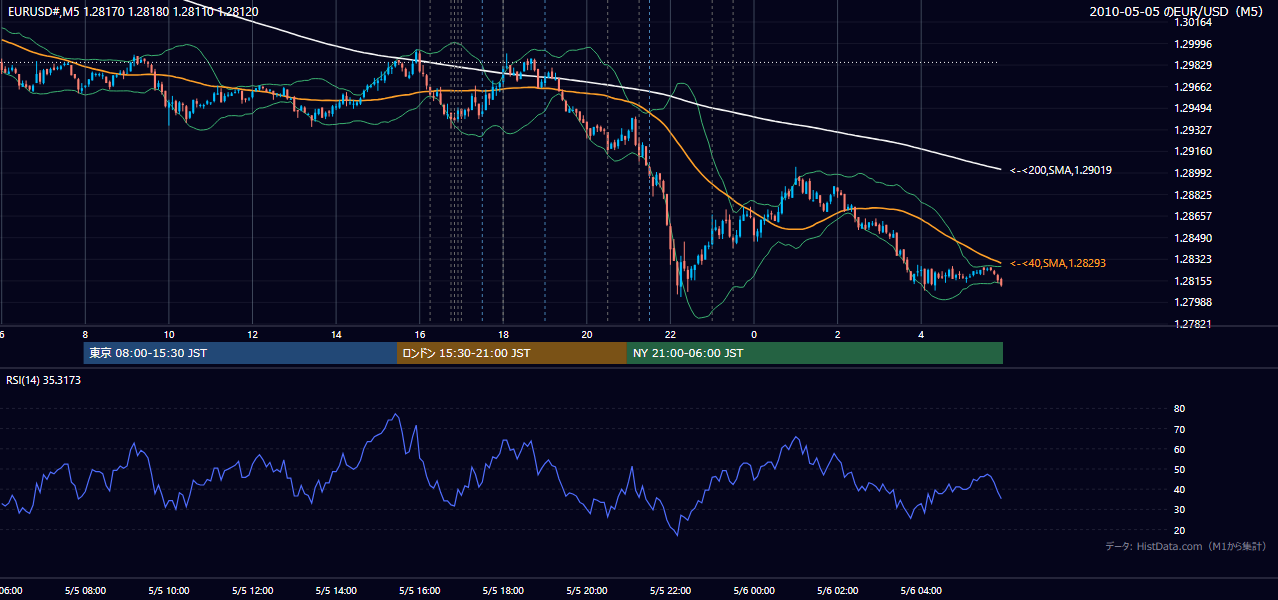Click hour tick 12 on main chart axis

tap(253, 335)
